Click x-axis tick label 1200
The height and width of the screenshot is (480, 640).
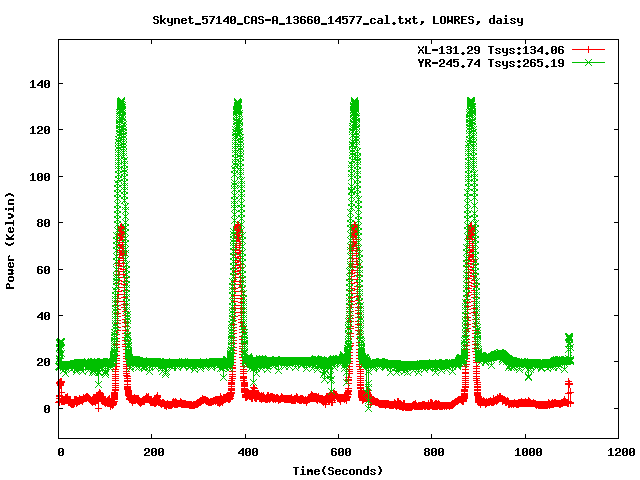(621, 452)
